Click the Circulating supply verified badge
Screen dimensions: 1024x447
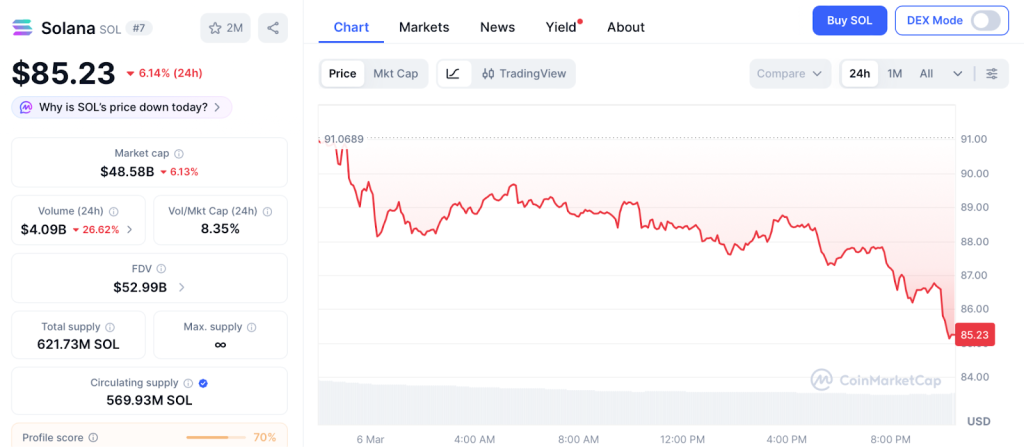pos(203,383)
